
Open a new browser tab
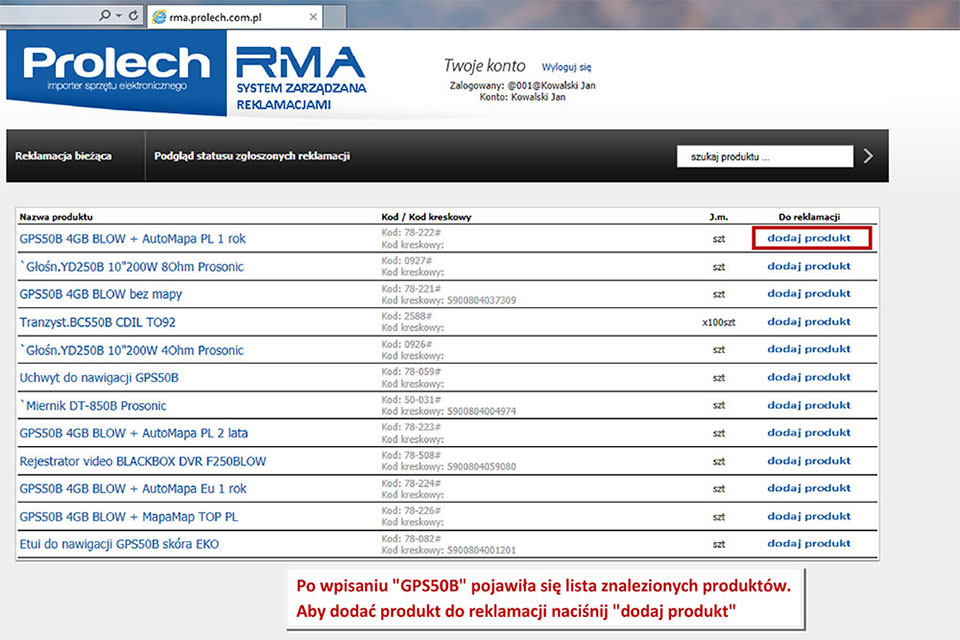[x=334, y=17]
